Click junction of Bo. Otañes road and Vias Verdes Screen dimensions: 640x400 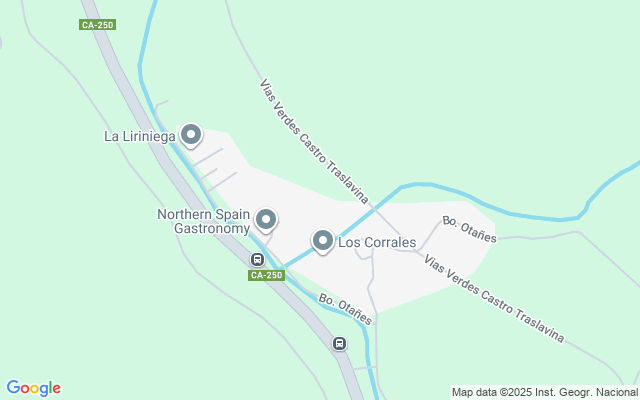[418, 251]
